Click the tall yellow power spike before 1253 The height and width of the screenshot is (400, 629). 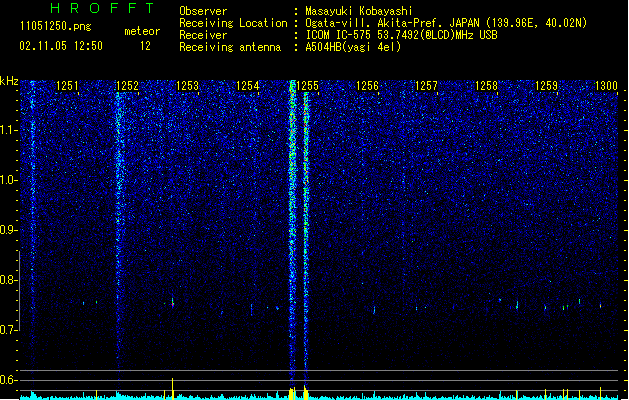pos(172,389)
